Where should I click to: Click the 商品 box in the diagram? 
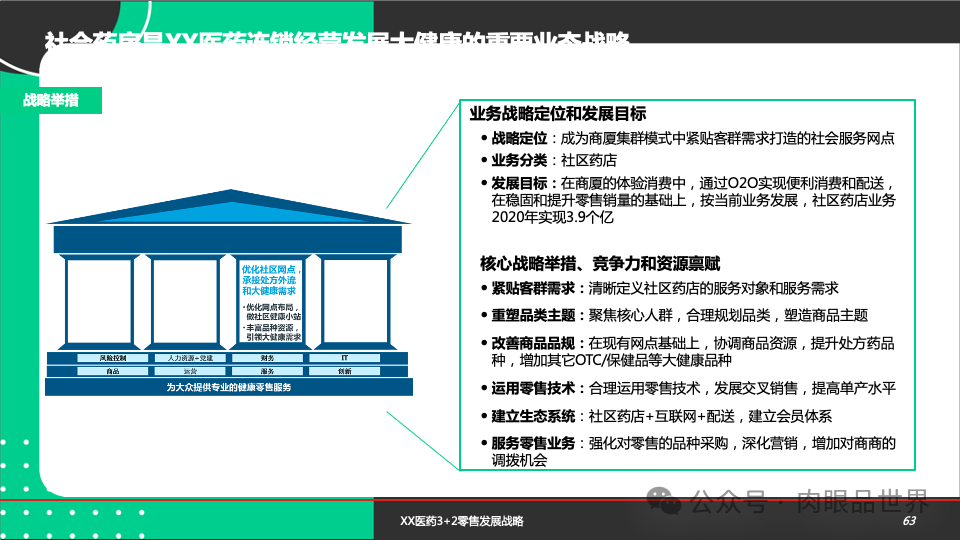coord(113,372)
